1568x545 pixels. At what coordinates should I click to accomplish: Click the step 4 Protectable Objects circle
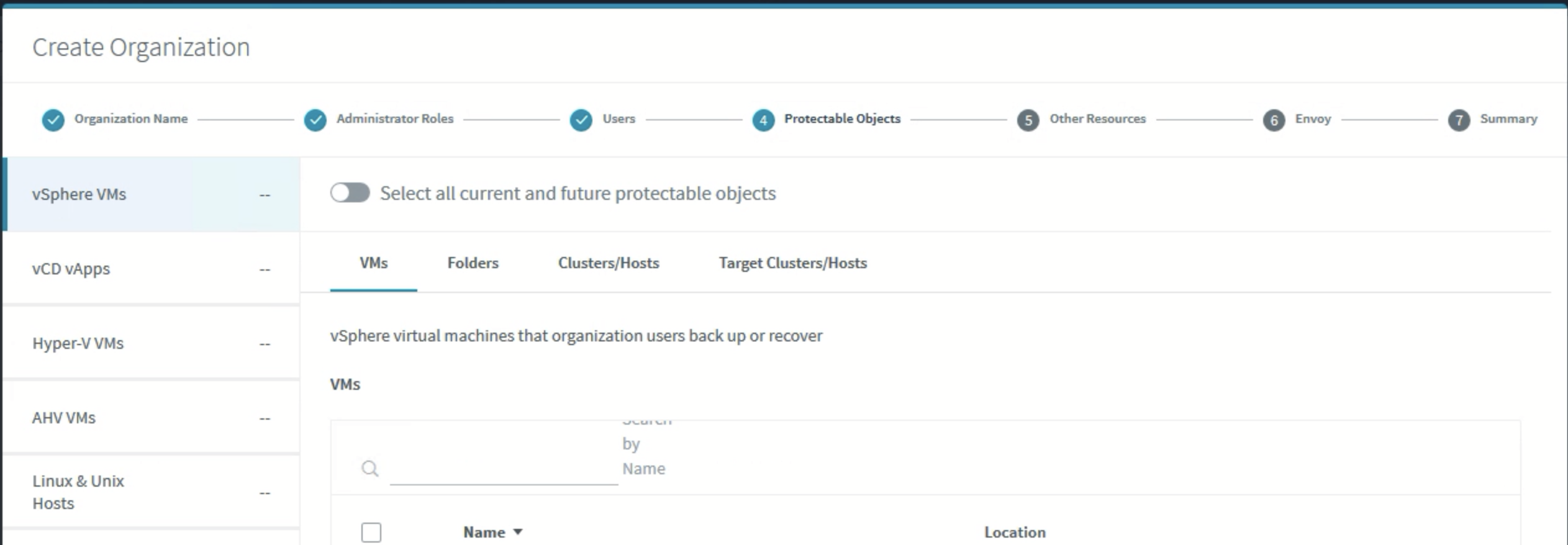(x=763, y=120)
